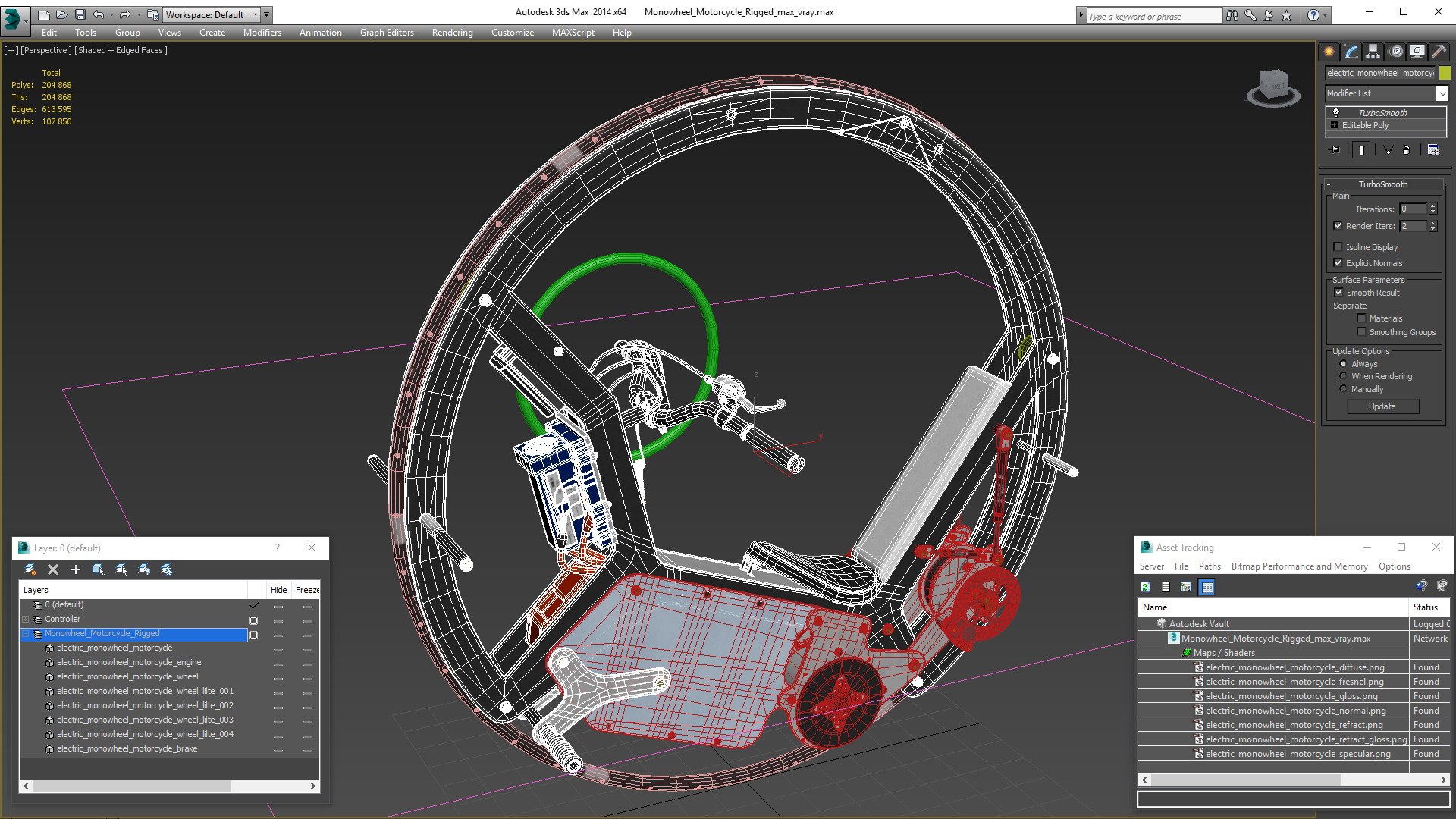This screenshot has width=1456, height=819.
Task: Select Always update option
Action: point(1343,364)
